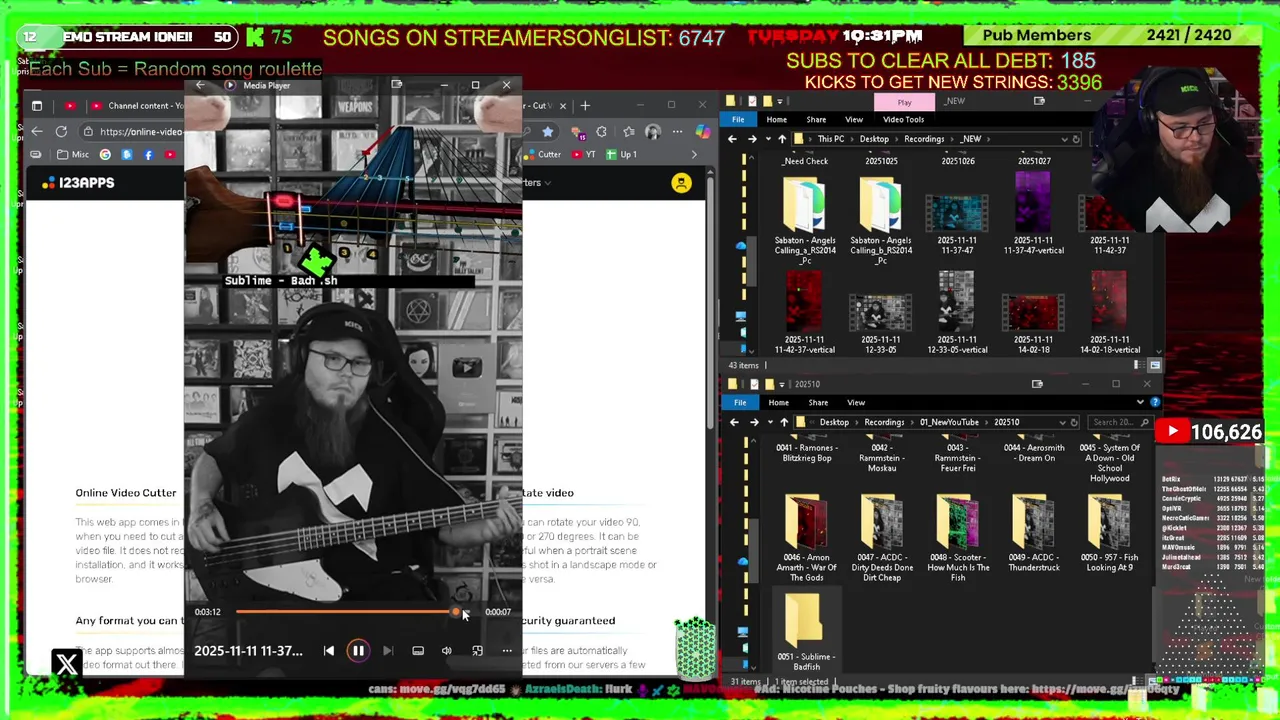
Task: Open the Share ribbon tab in _NEW window
Action: 816,119
